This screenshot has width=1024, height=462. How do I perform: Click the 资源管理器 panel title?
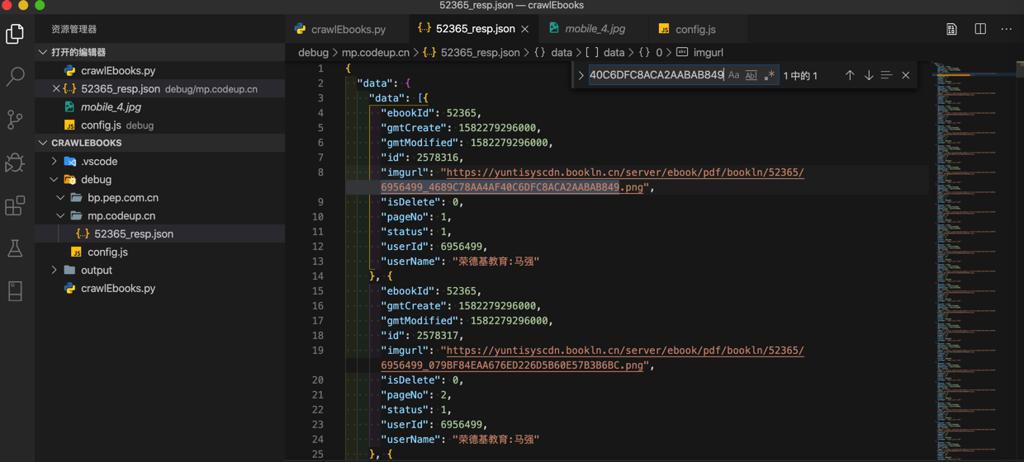click(x=74, y=29)
